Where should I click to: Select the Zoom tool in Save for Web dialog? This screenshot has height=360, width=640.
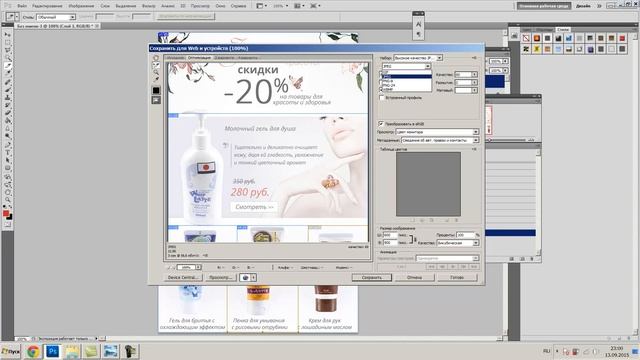coord(156,72)
